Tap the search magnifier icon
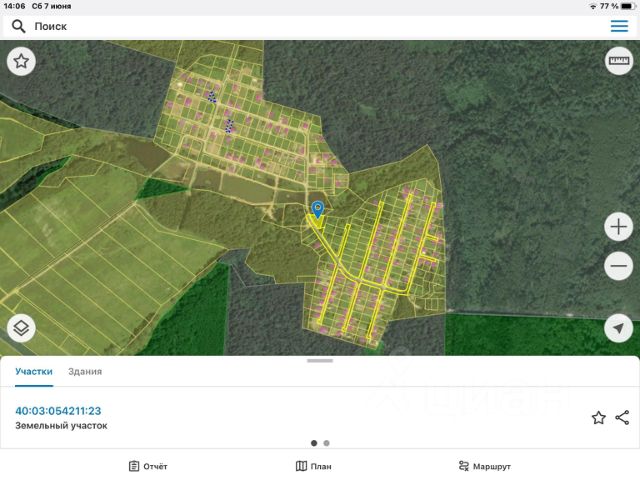This screenshot has width=640, height=480. click(18, 26)
